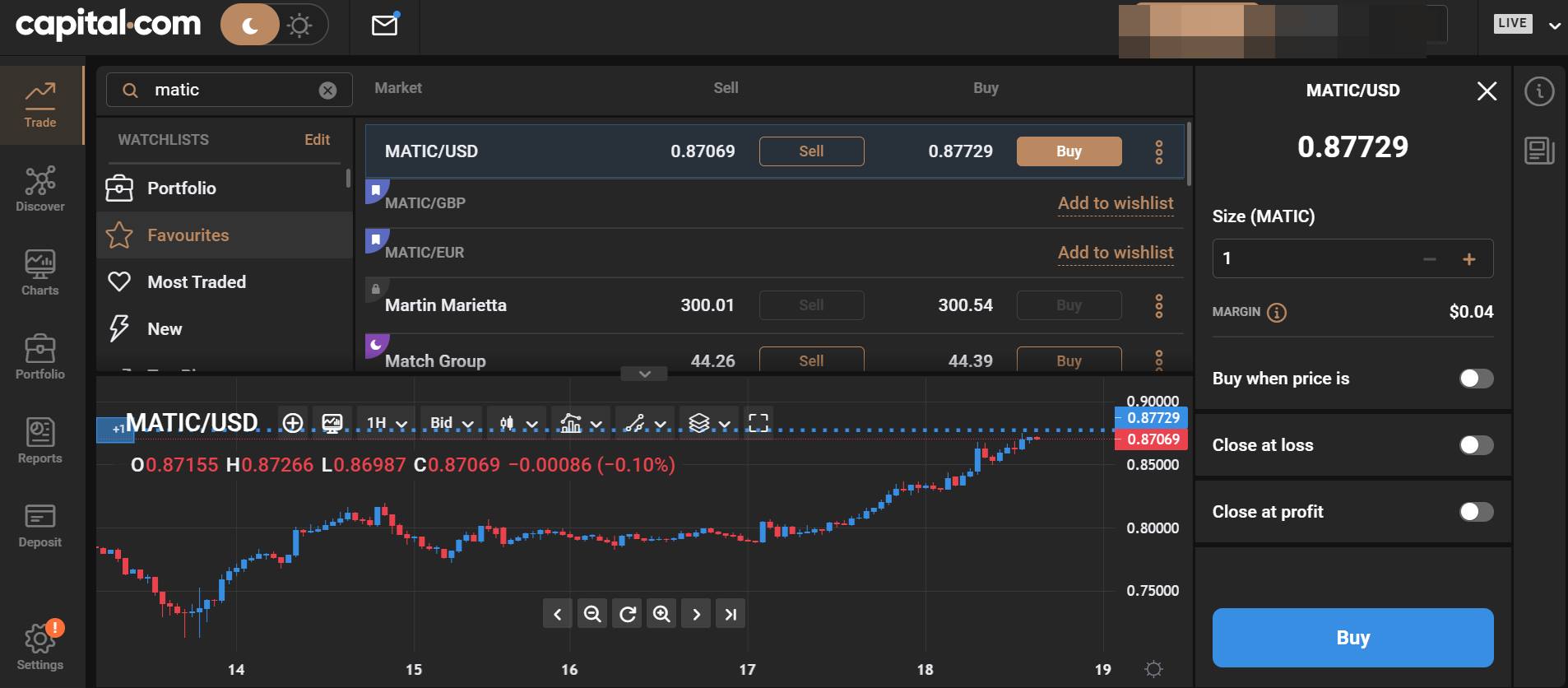Sell MATIC/USD from the market list

[x=811, y=151]
